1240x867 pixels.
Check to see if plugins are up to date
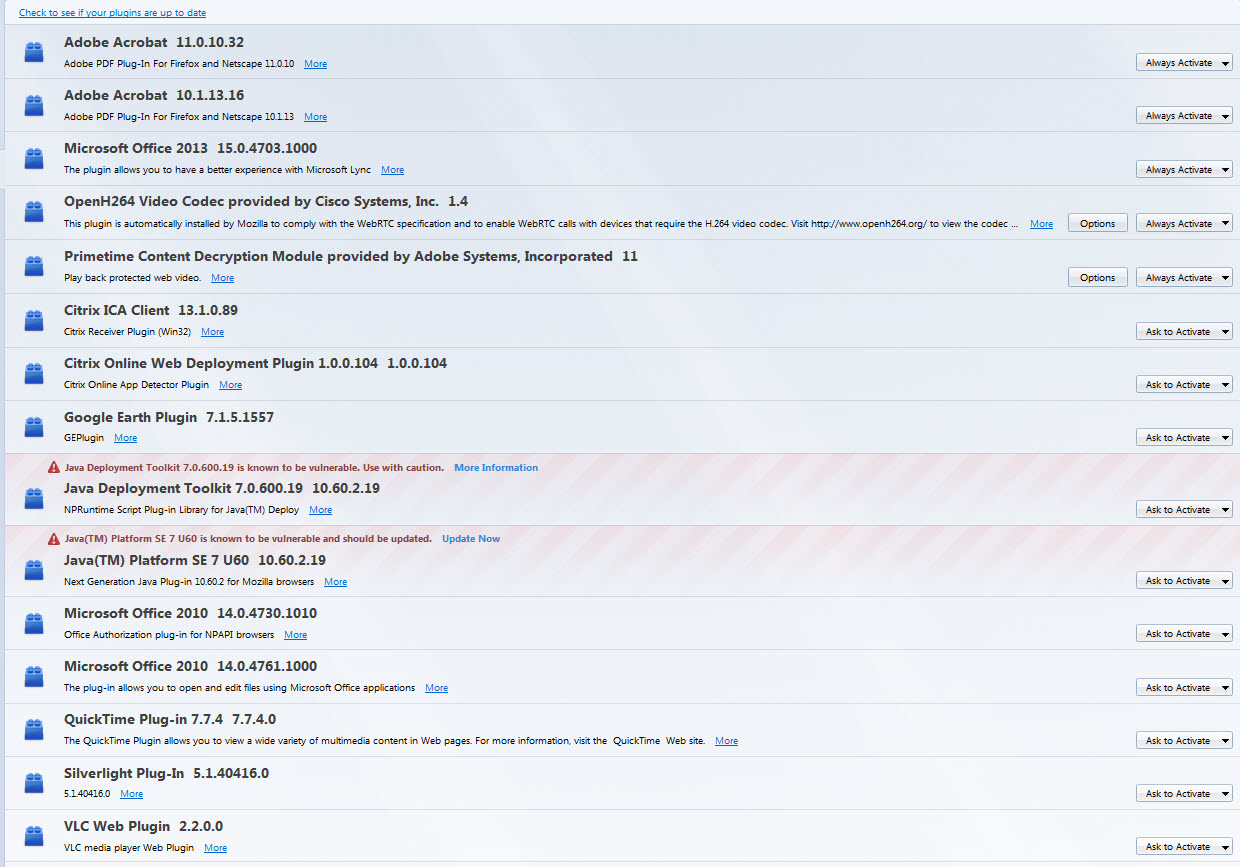point(113,13)
